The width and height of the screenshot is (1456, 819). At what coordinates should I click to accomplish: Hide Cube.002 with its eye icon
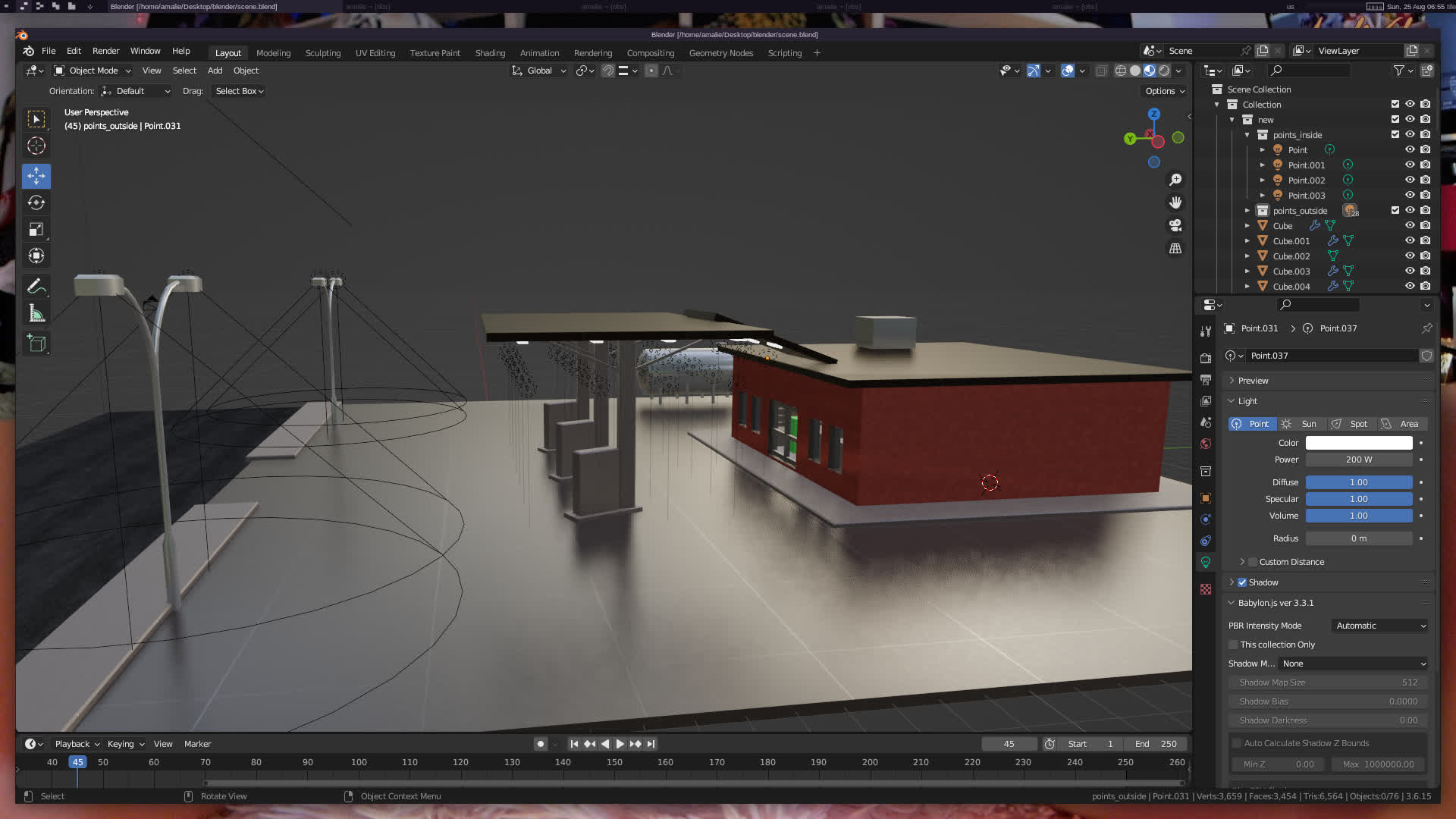pyautogui.click(x=1410, y=256)
